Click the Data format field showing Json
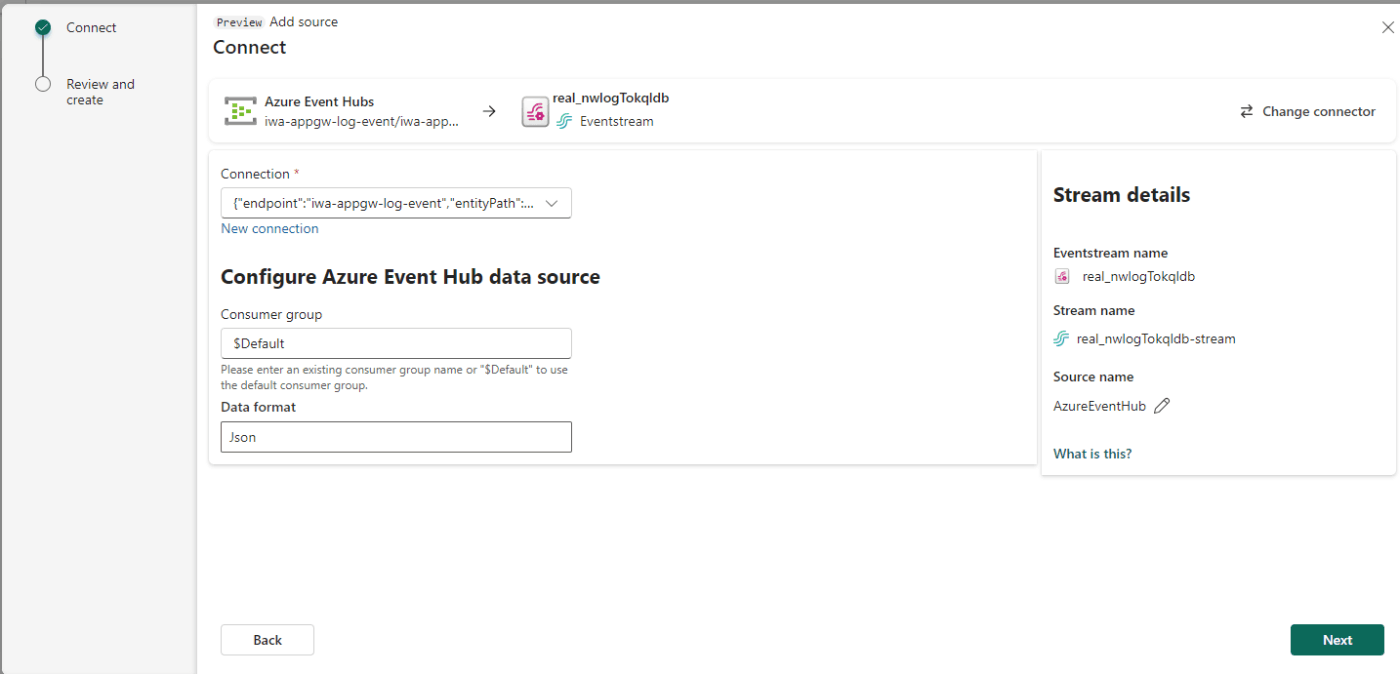 pos(396,437)
